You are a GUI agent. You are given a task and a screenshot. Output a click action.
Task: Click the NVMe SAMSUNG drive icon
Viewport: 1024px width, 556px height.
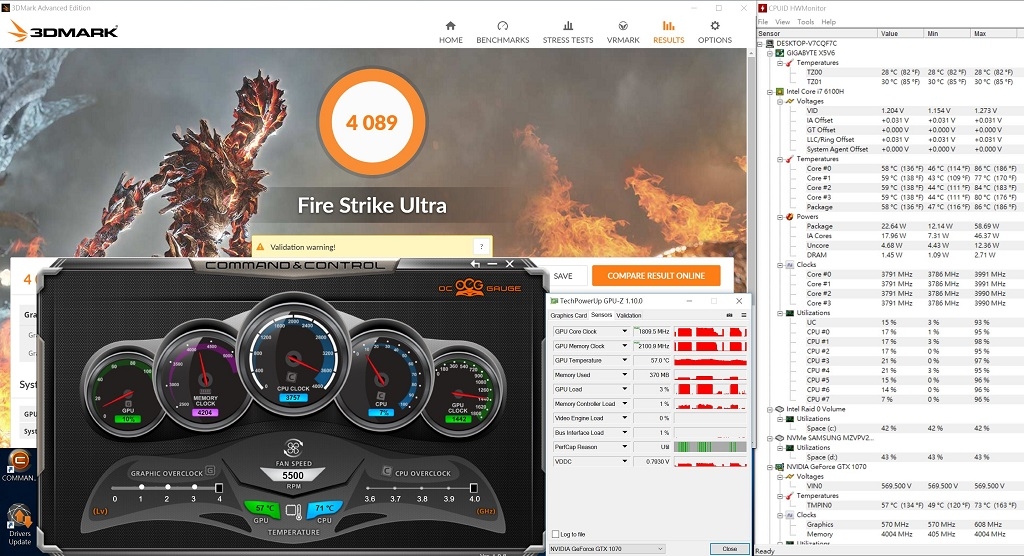[779, 438]
